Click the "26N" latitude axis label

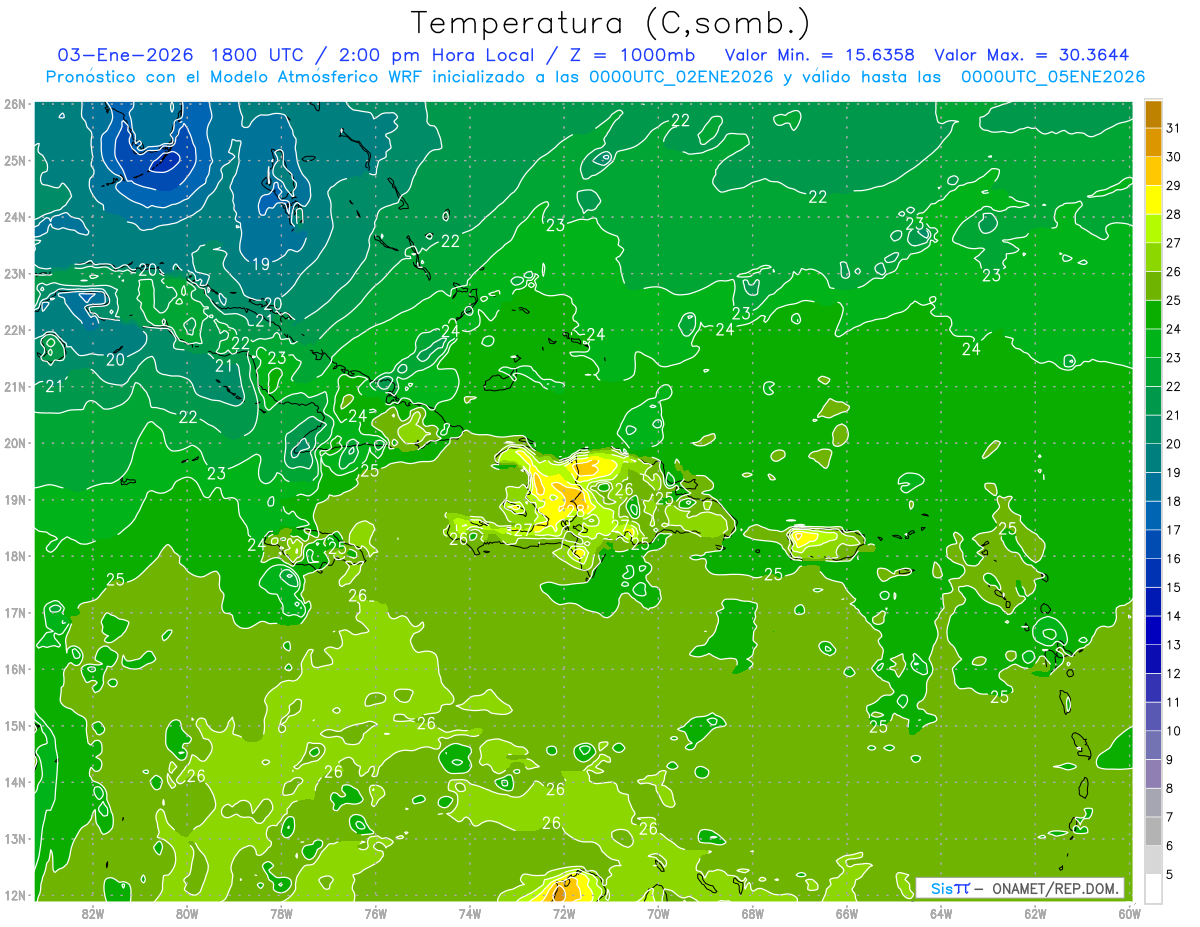14,104
